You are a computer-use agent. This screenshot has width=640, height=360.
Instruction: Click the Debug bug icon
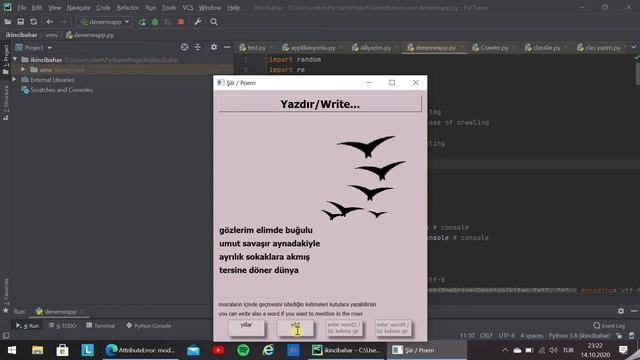point(155,22)
